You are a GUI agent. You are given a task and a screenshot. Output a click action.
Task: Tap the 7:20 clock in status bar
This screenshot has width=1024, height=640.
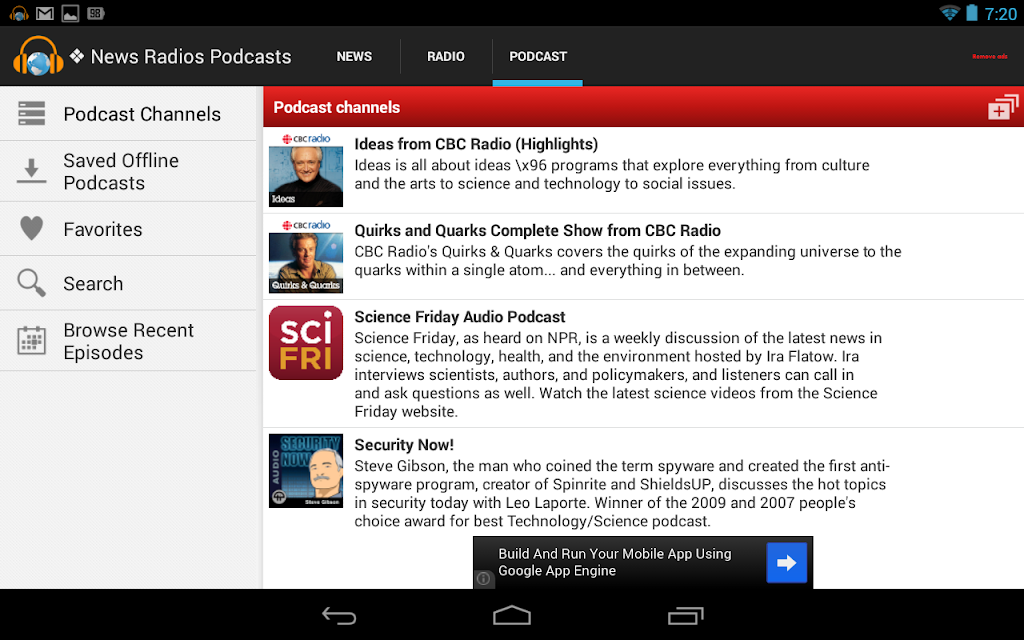[x=1000, y=14]
